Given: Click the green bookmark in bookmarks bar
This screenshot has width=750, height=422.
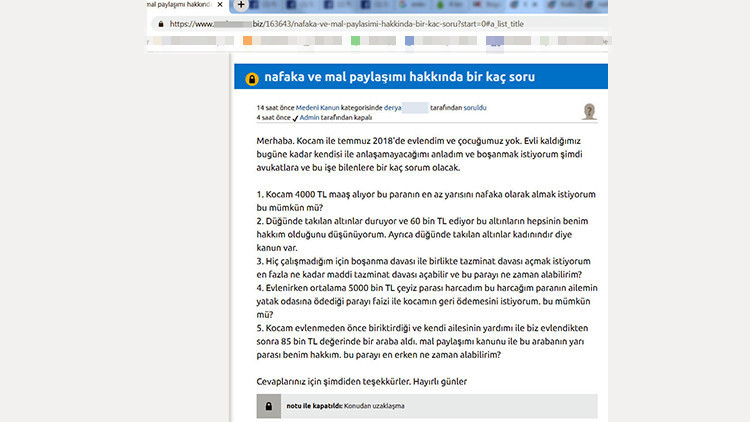Looking at the screenshot, I should pos(355,41).
